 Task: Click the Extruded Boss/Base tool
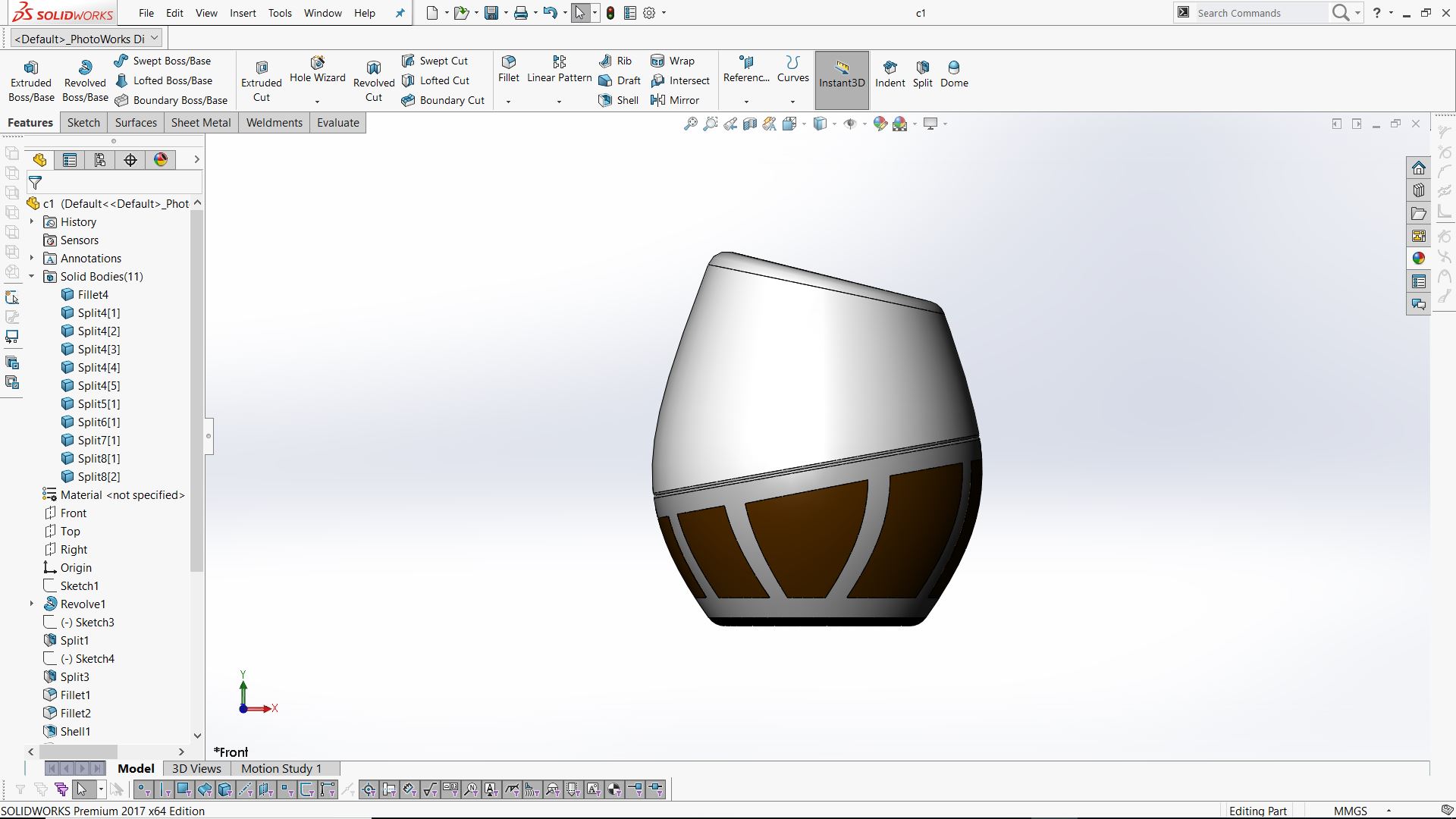tap(31, 80)
